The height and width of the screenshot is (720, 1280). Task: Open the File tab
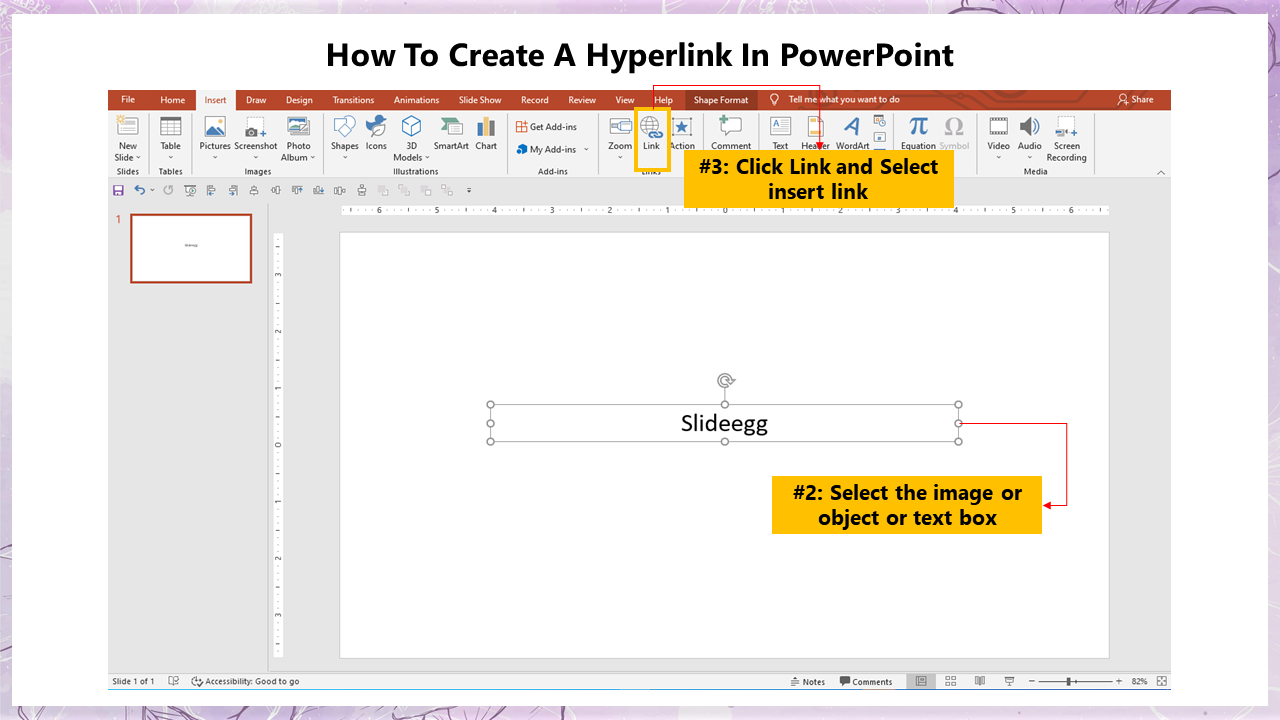coord(128,100)
